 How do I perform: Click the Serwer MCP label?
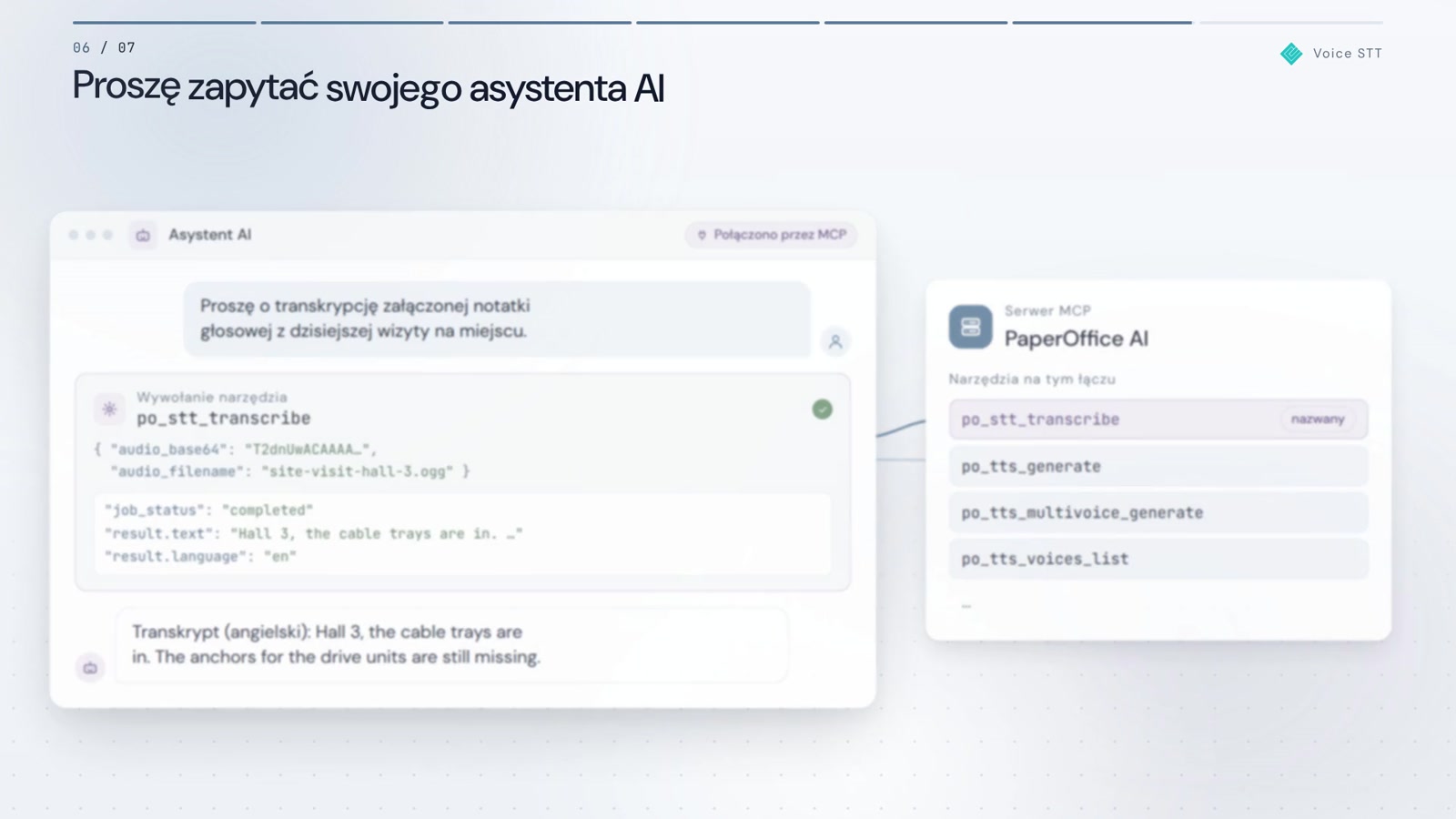click(x=1047, y=310)
